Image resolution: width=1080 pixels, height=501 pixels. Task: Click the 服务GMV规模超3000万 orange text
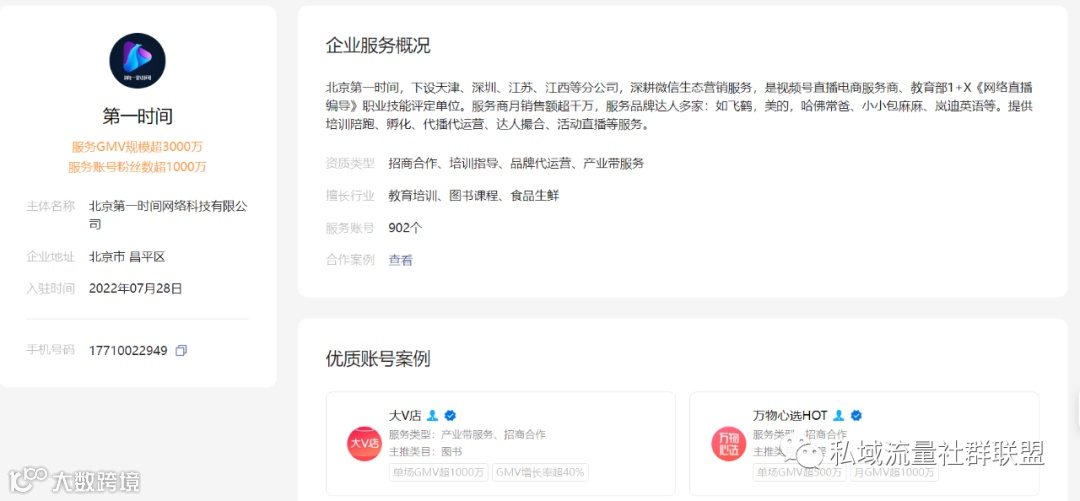pyautogui.click(x=137, y=147)
